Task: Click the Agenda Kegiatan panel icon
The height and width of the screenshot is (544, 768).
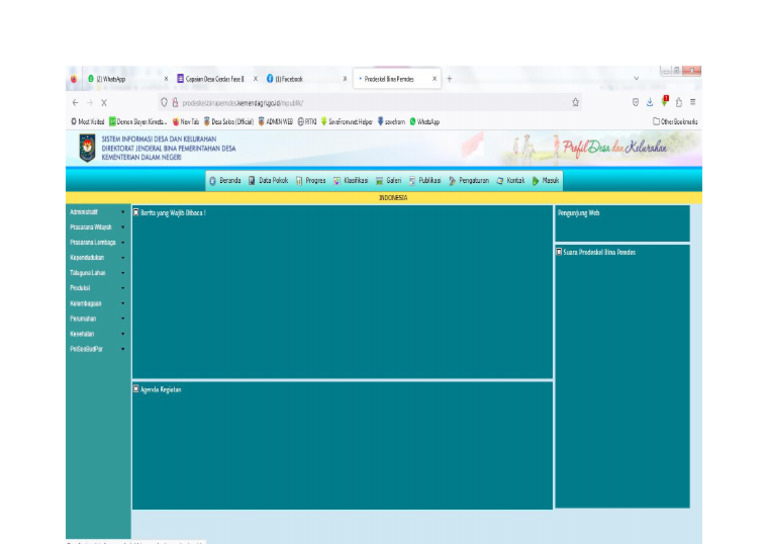Action: pos(136,389)
